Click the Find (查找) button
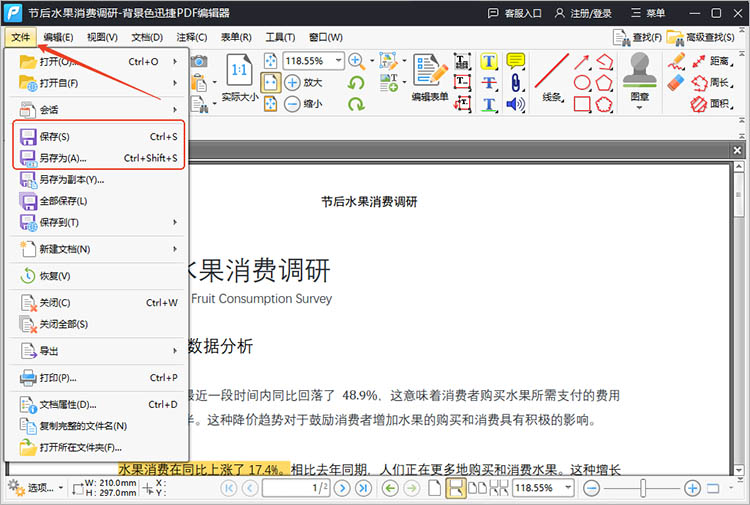The image size is (750, 505). point(638,37)
